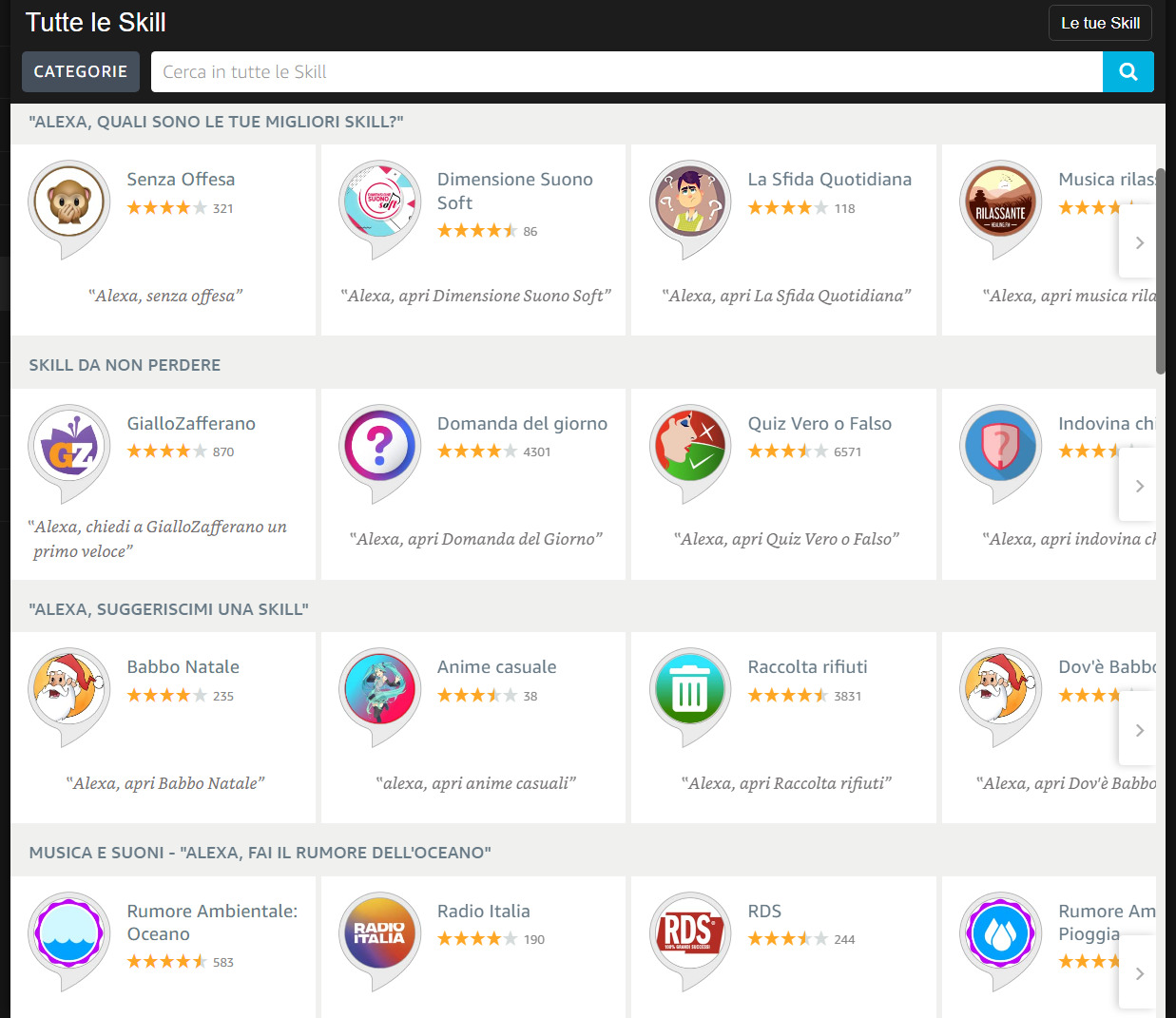Open the Radio Italia skill icon

(x=380, y=939)
